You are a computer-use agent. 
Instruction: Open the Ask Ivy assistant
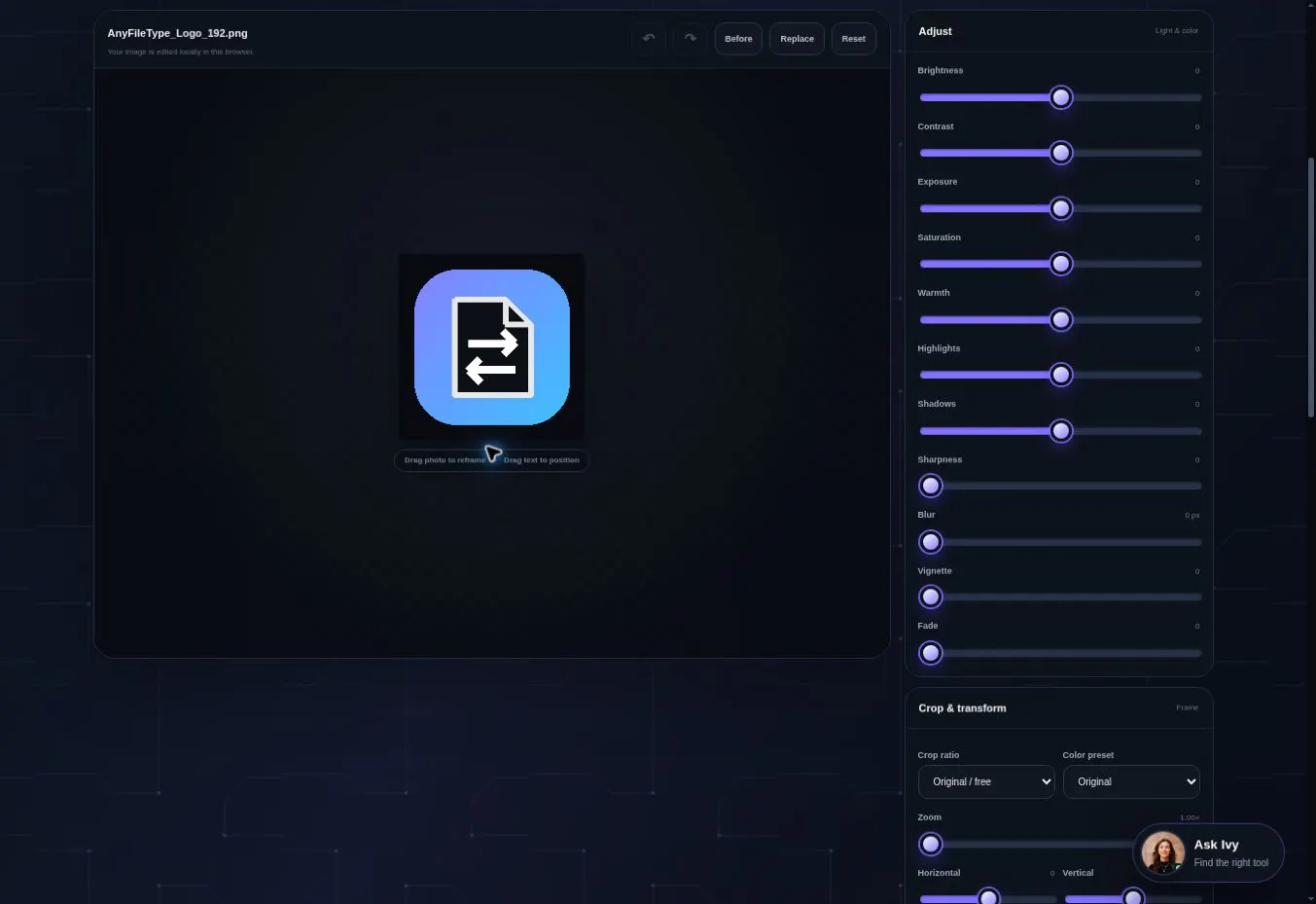(1209, 853)
